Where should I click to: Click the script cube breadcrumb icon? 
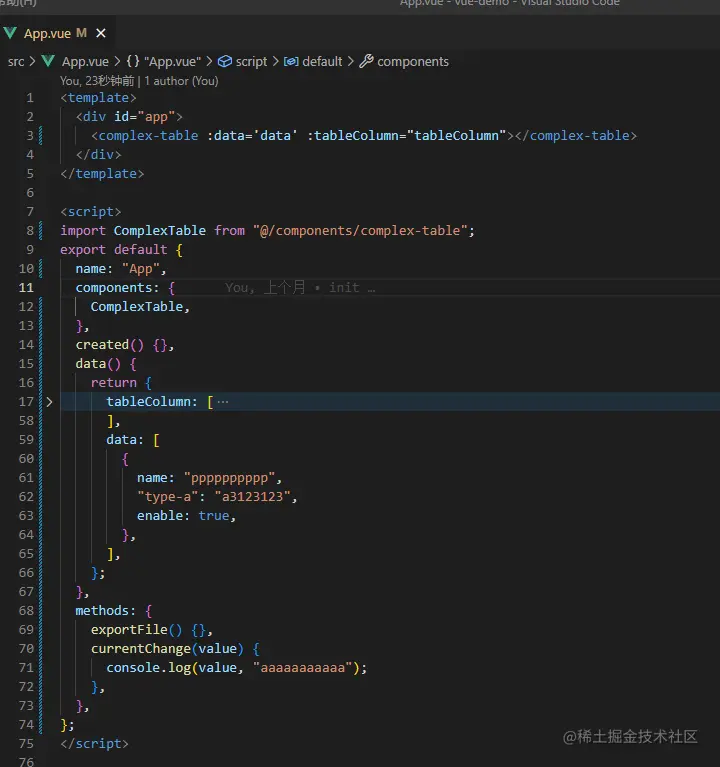point(225,62)
